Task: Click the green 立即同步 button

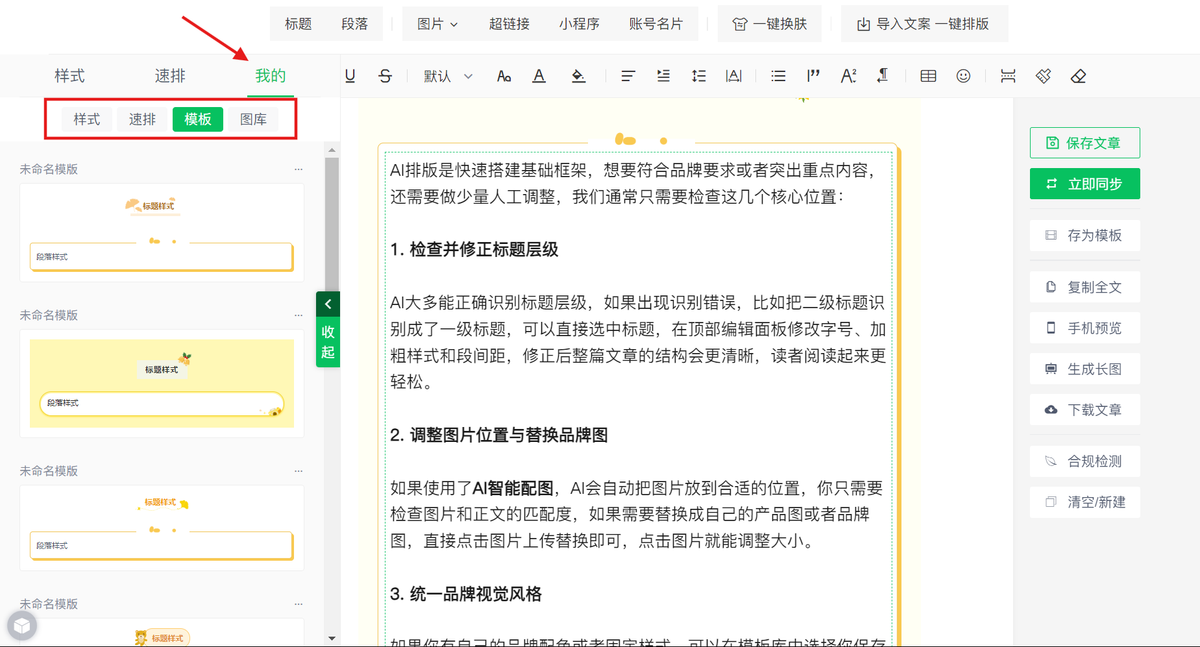Action: point(1085,184)
